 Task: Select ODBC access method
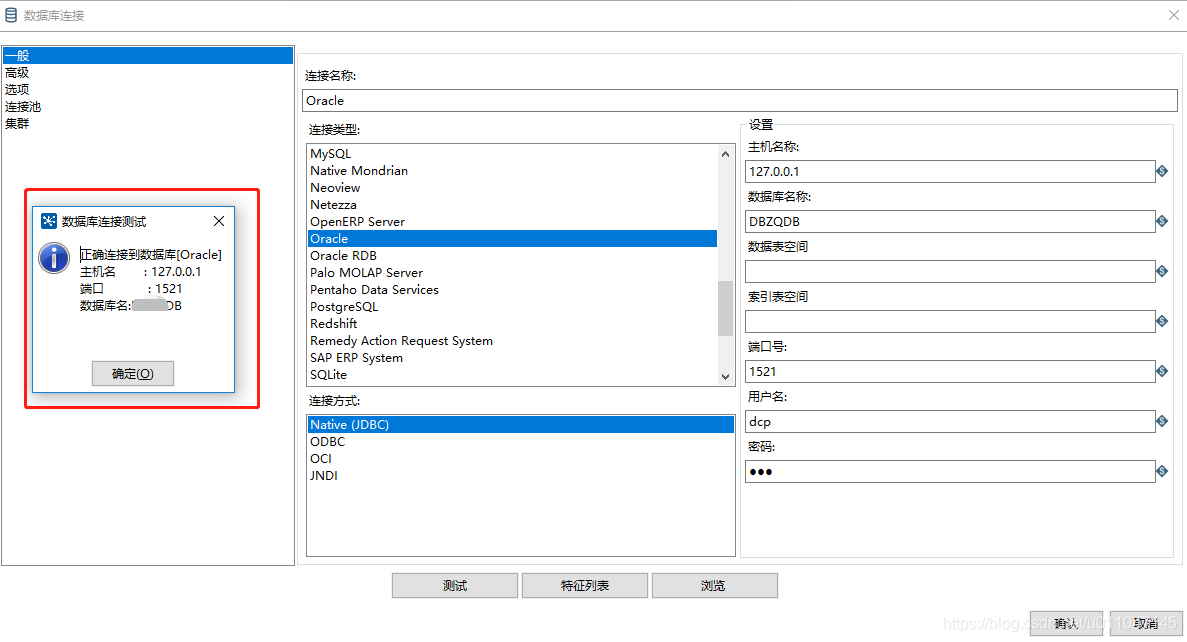coord(521,441)
